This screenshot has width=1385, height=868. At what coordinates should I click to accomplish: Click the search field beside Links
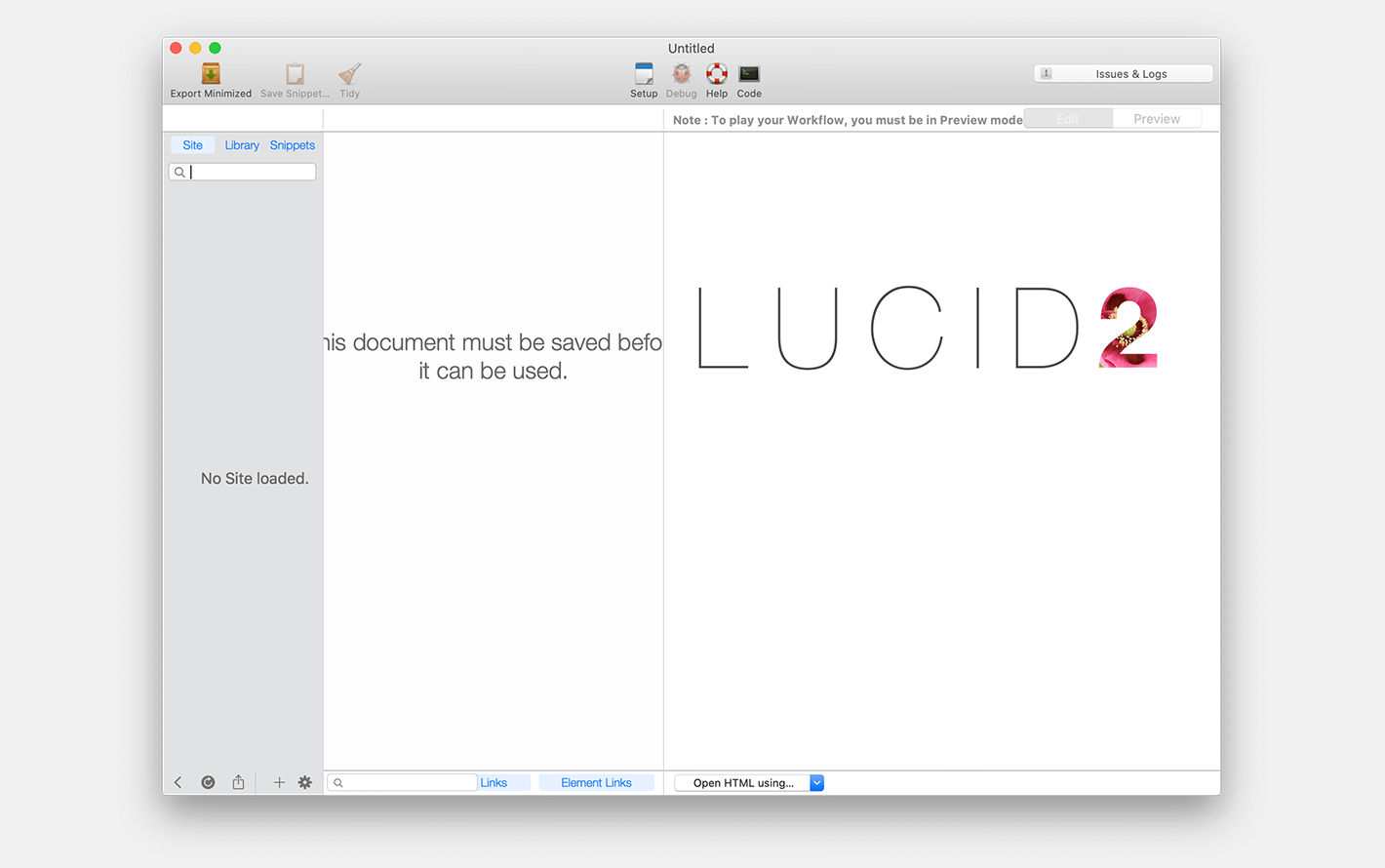(402, 783)
